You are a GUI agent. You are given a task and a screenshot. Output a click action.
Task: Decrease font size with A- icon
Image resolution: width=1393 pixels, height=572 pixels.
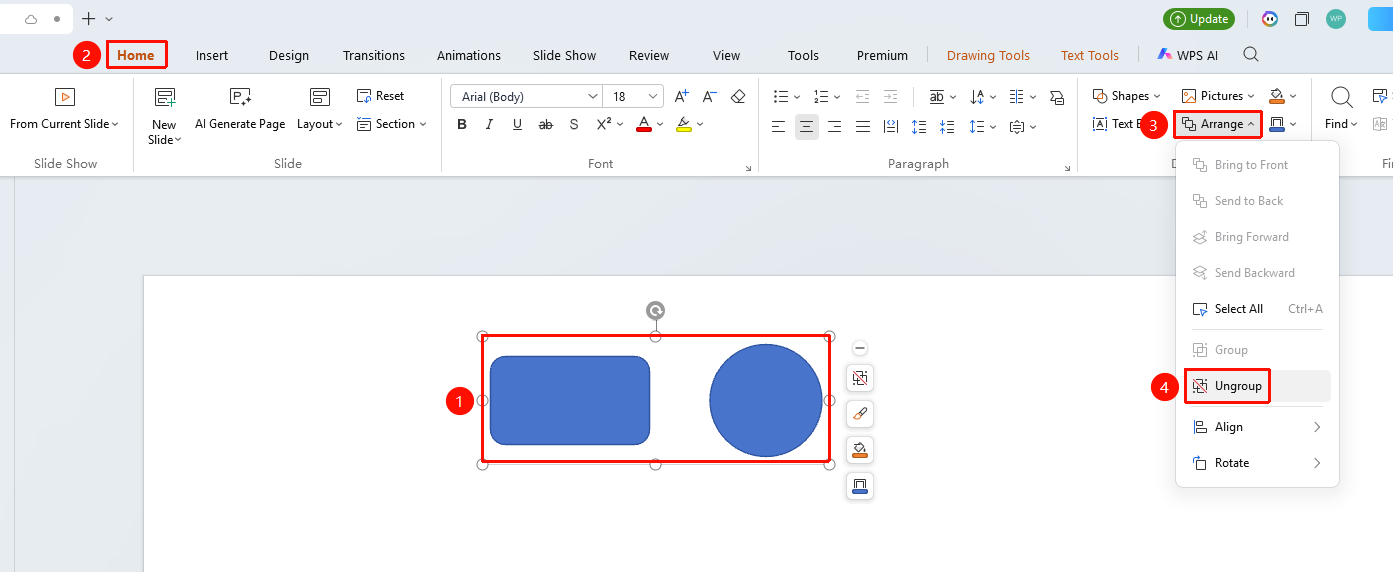coord(709,96)
